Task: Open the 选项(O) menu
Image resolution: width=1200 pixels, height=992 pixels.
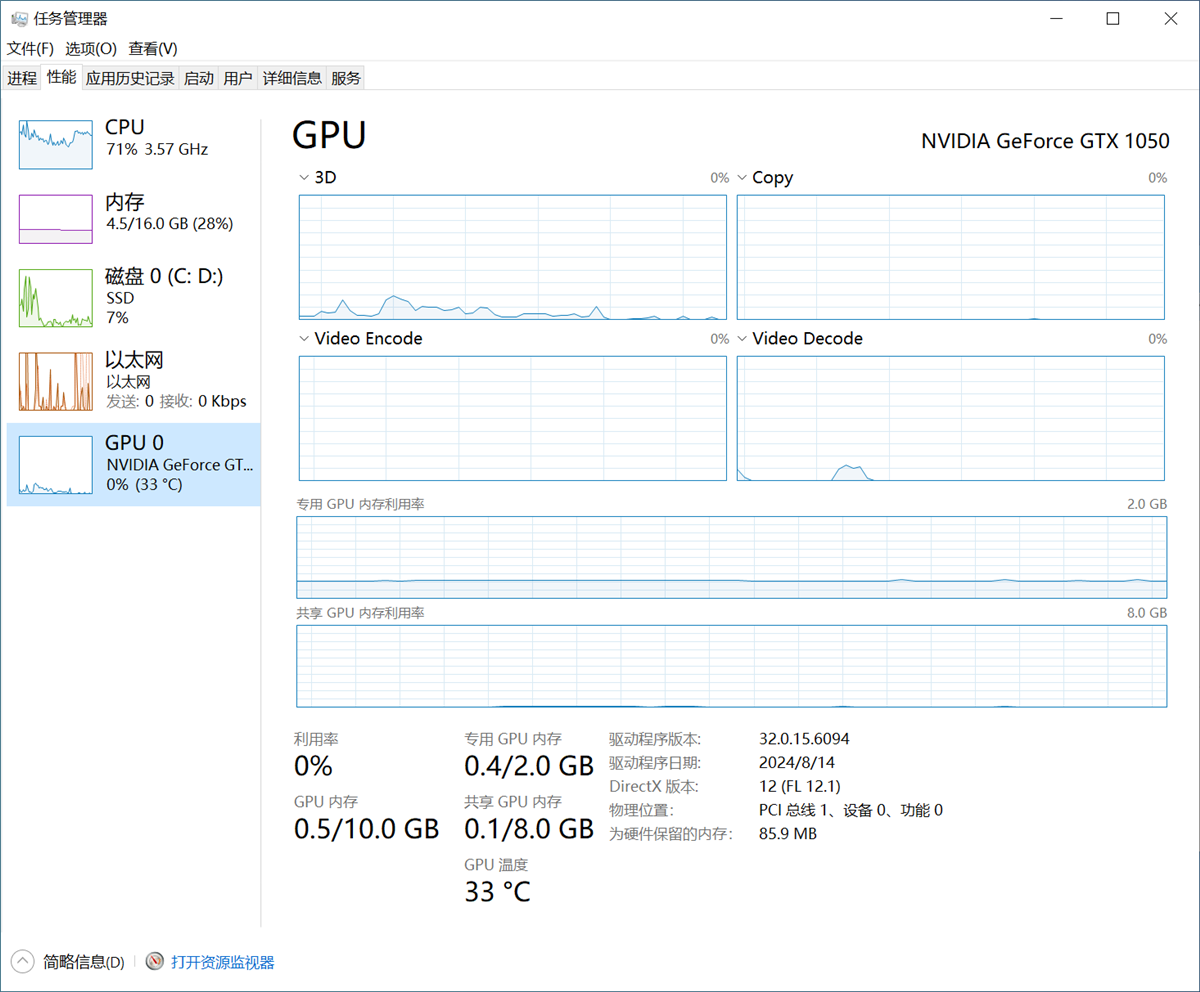Action: click(x=91, y=48)
